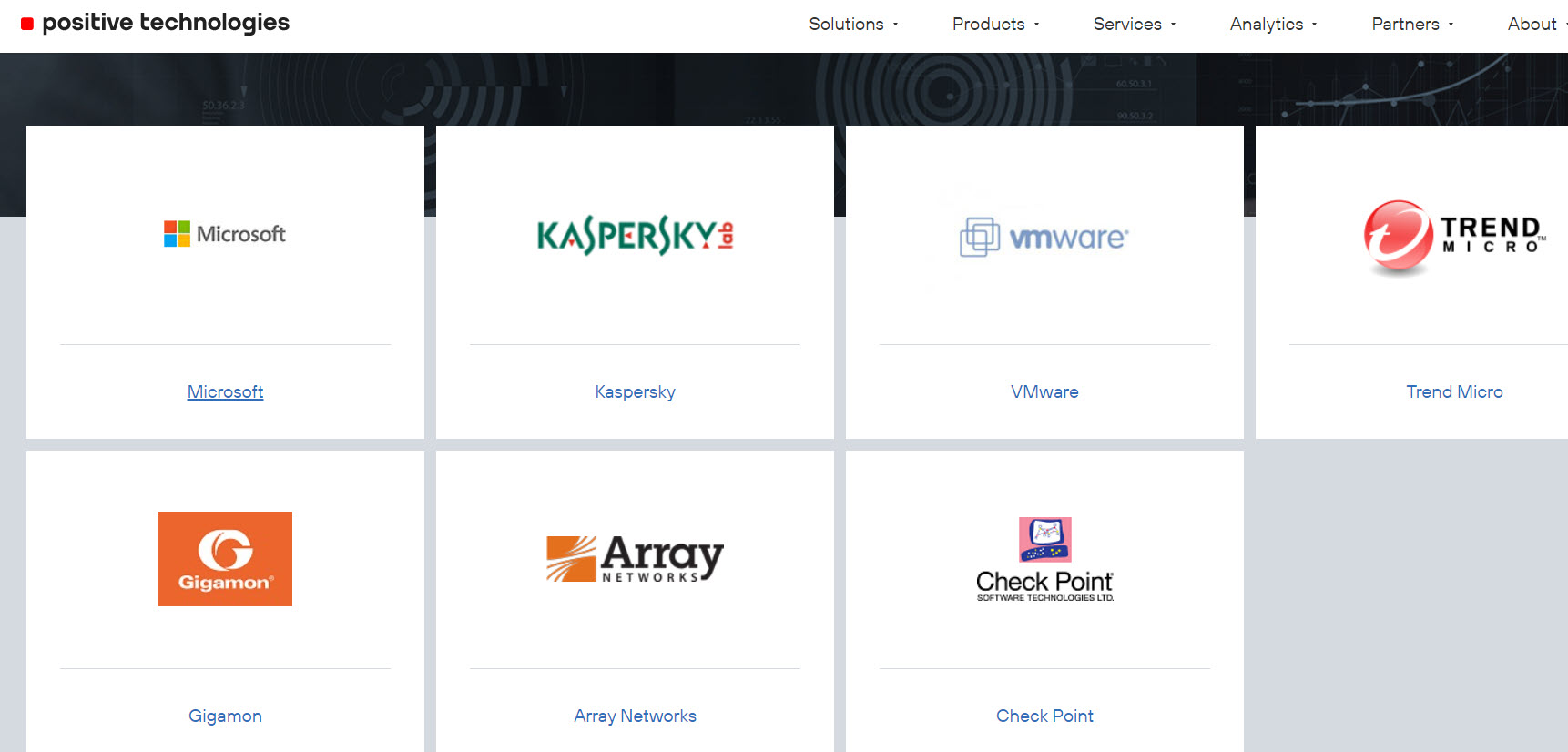Visit the Check Point text link

pos(1044,716)
